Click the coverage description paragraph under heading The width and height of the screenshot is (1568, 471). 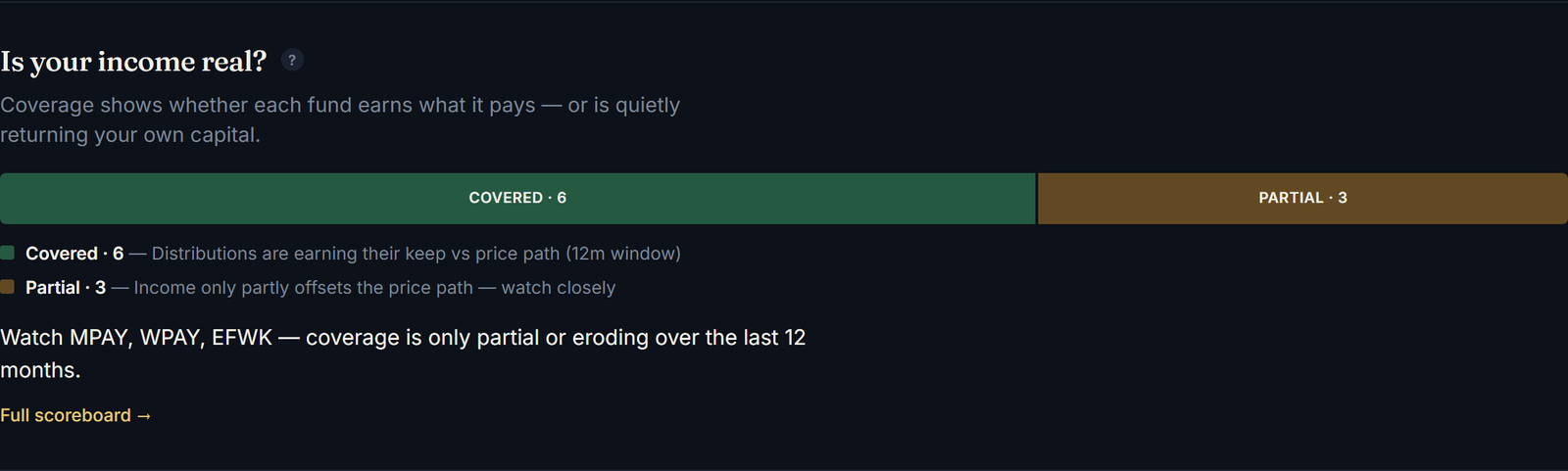click(340, 119)
